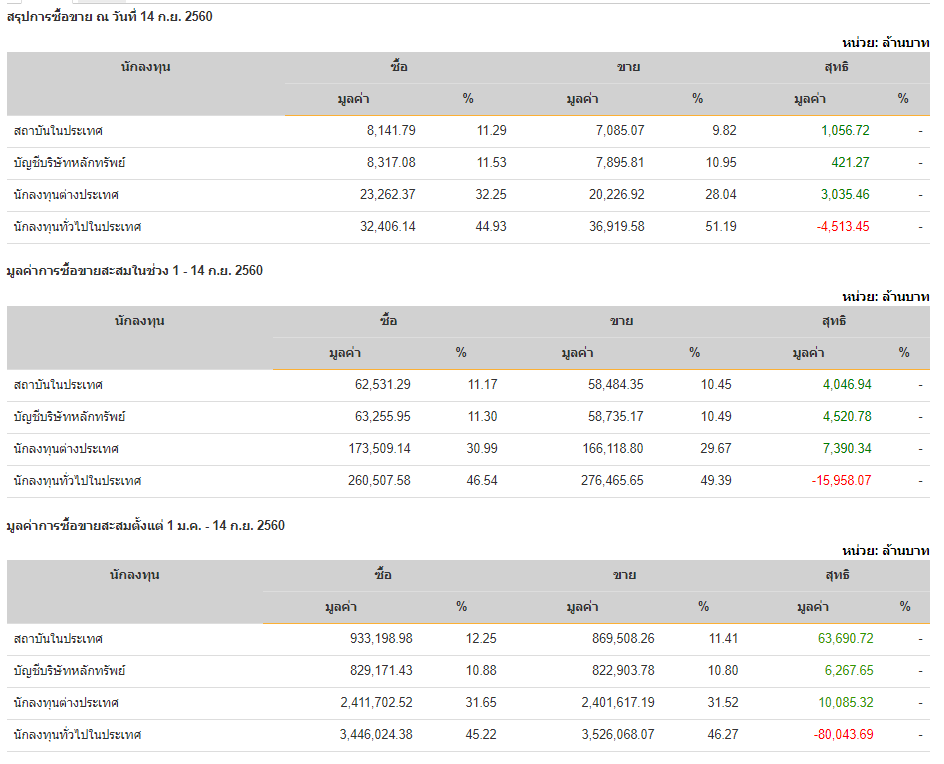Select the percentage 46.27
Screen dimensions: 944x764
pyautogui.click(x=722, y=734)
